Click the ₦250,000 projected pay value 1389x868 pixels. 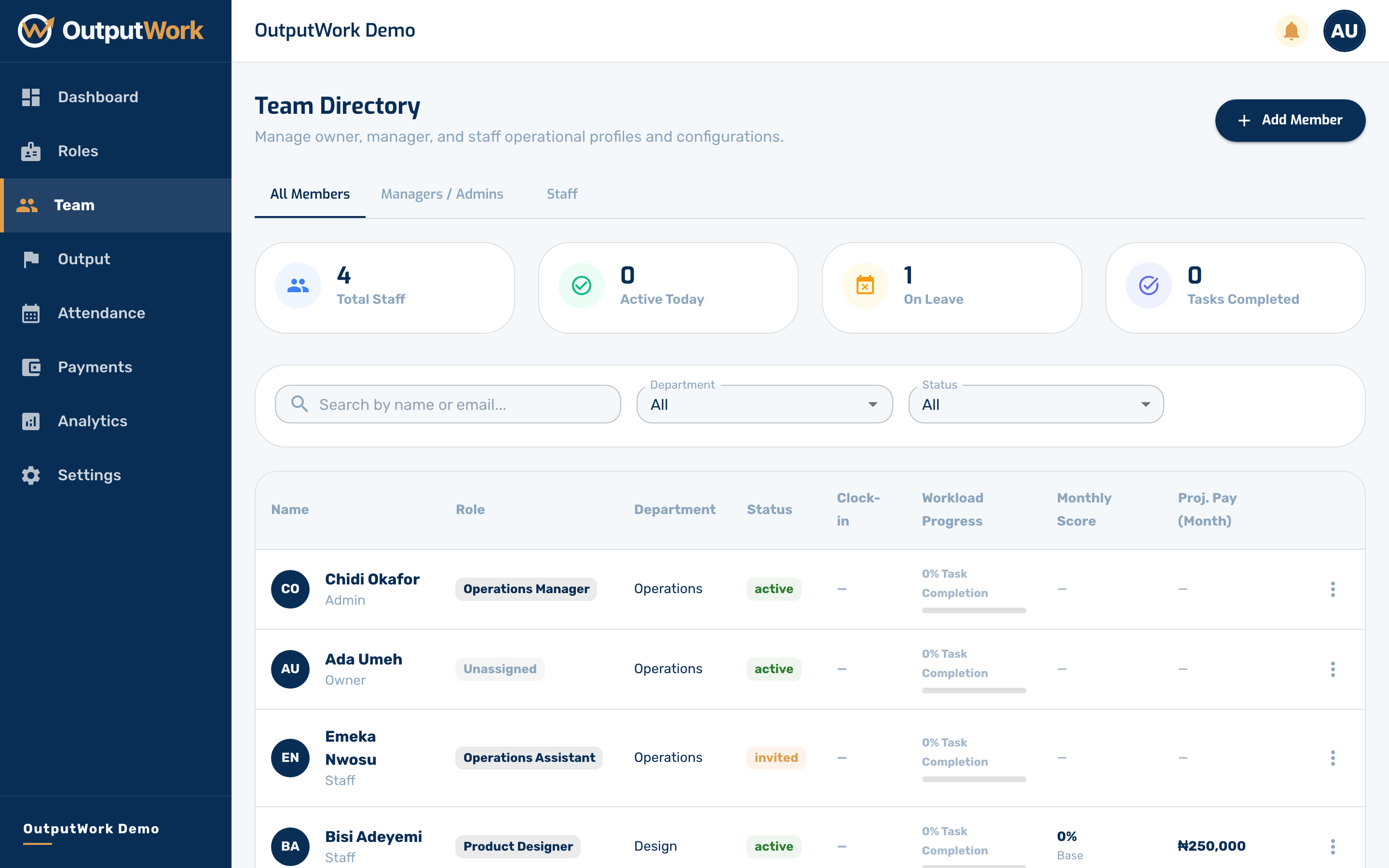coord(1212,846)
